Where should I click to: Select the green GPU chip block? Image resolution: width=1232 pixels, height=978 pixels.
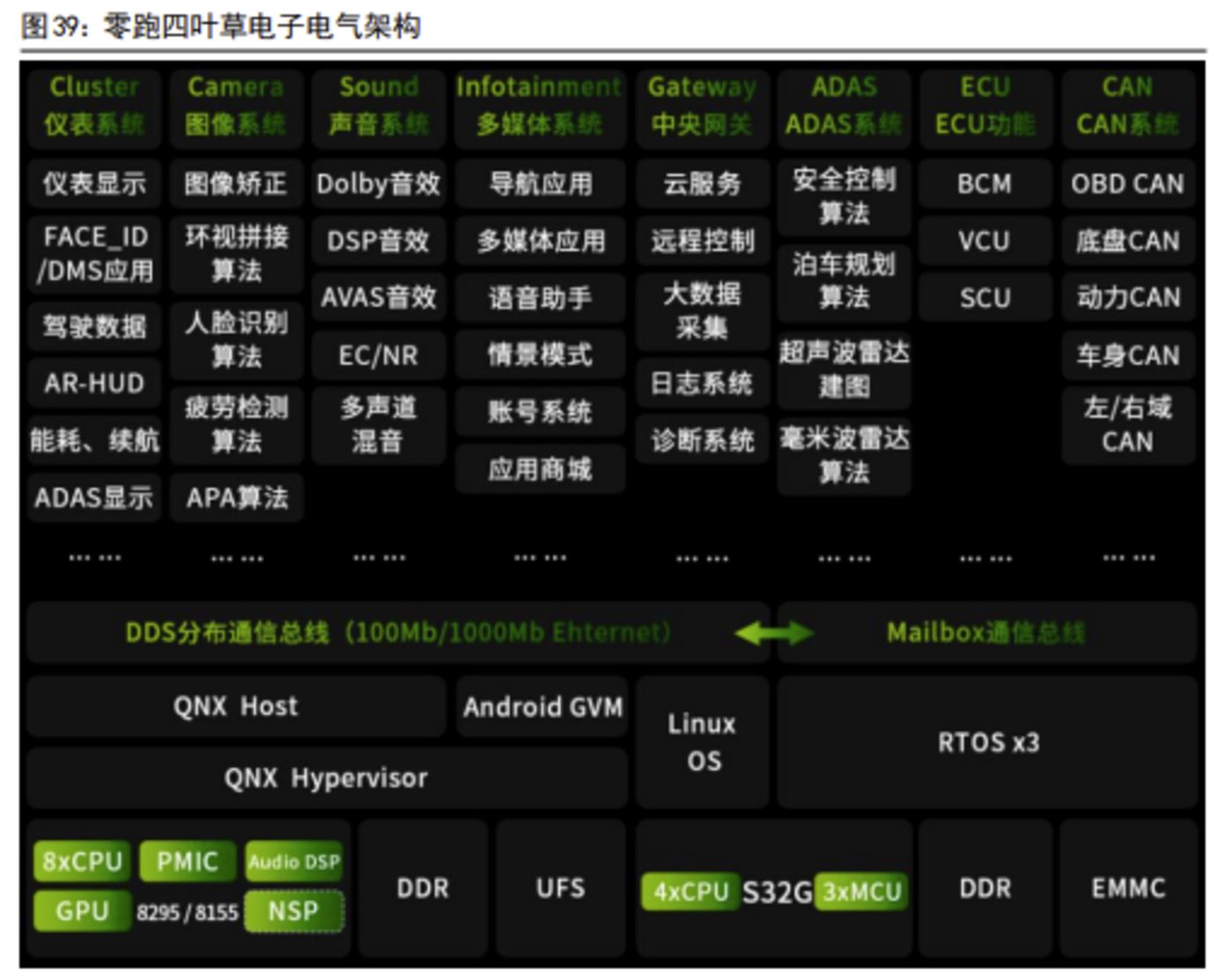[82, 910]
